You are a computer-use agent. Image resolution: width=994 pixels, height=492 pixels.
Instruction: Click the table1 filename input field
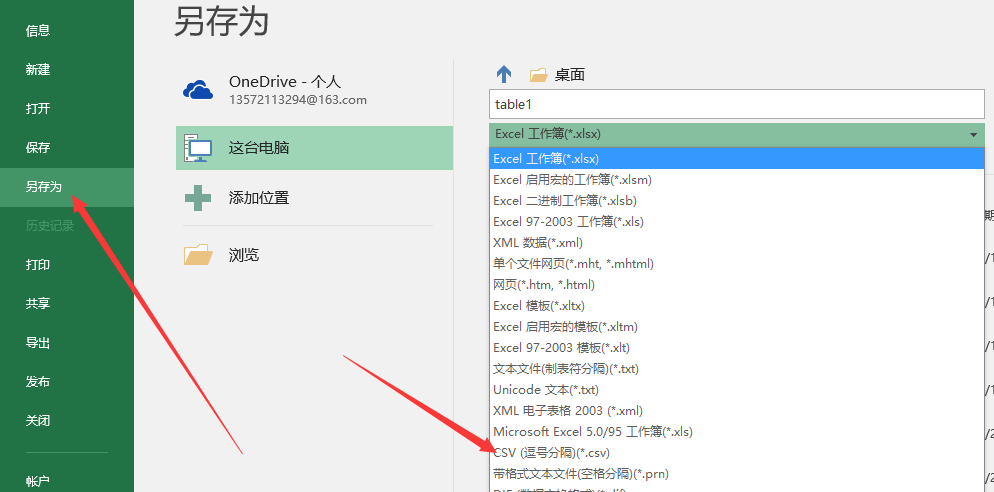736,104
